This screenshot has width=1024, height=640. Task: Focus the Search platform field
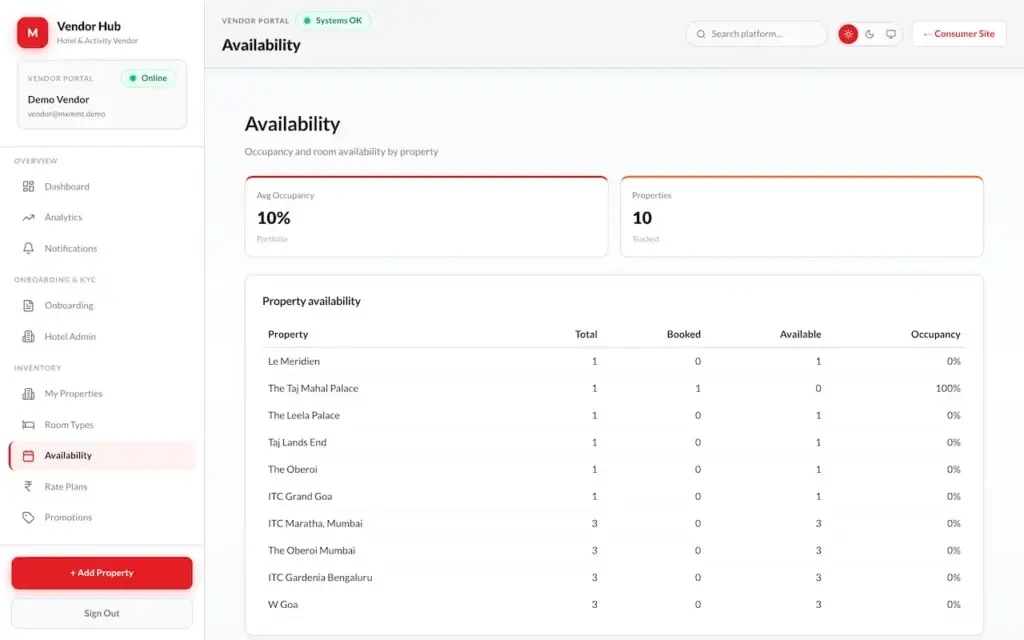point(756,34)
